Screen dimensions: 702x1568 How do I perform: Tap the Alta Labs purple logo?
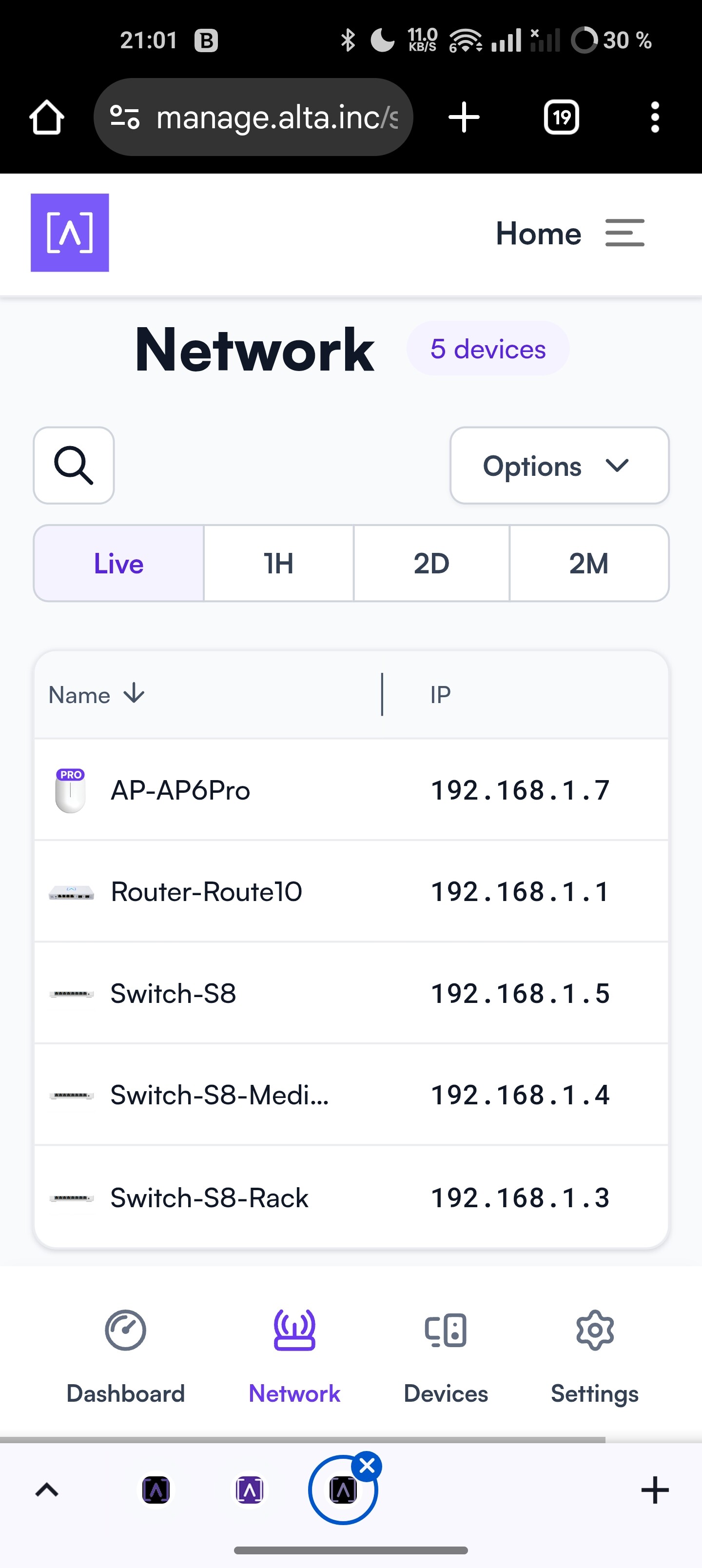70,233
